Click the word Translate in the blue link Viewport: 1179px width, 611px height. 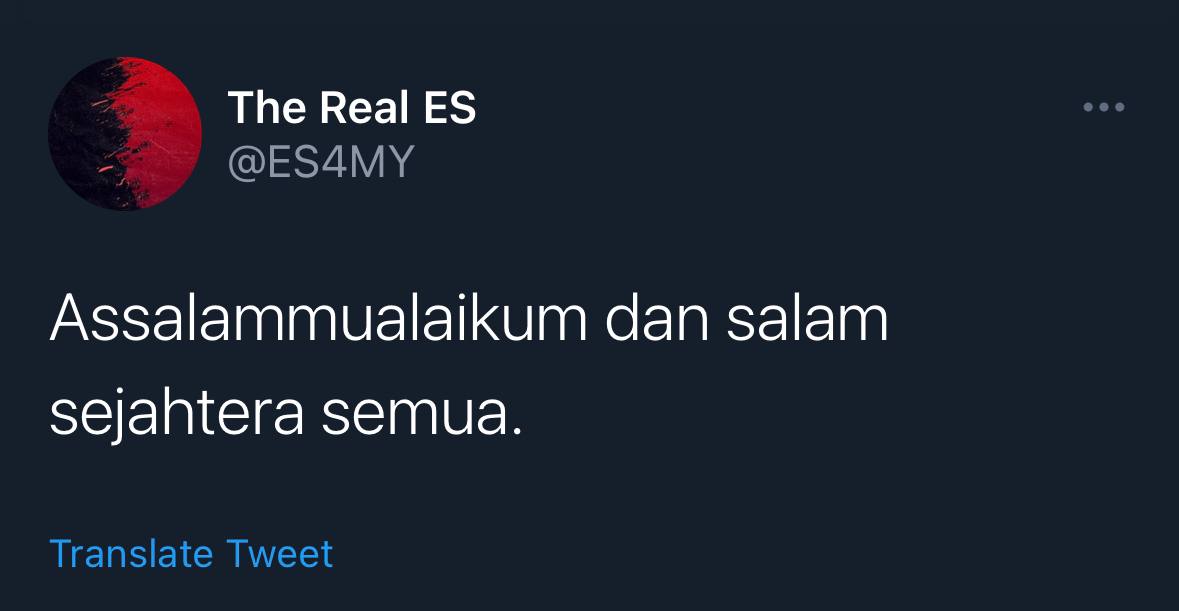click(132, 555)
